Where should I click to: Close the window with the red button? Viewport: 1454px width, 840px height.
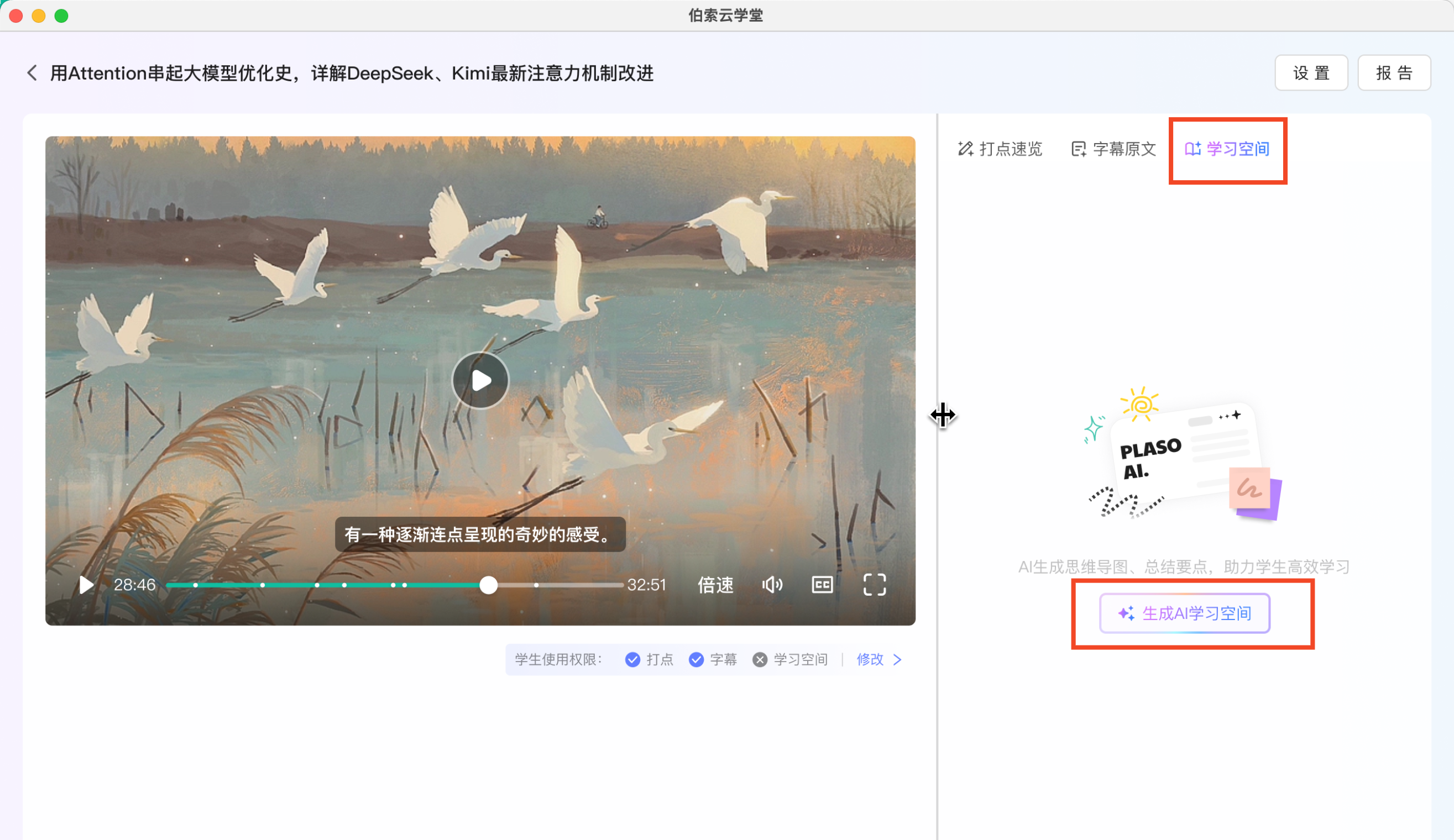(16, 15)
